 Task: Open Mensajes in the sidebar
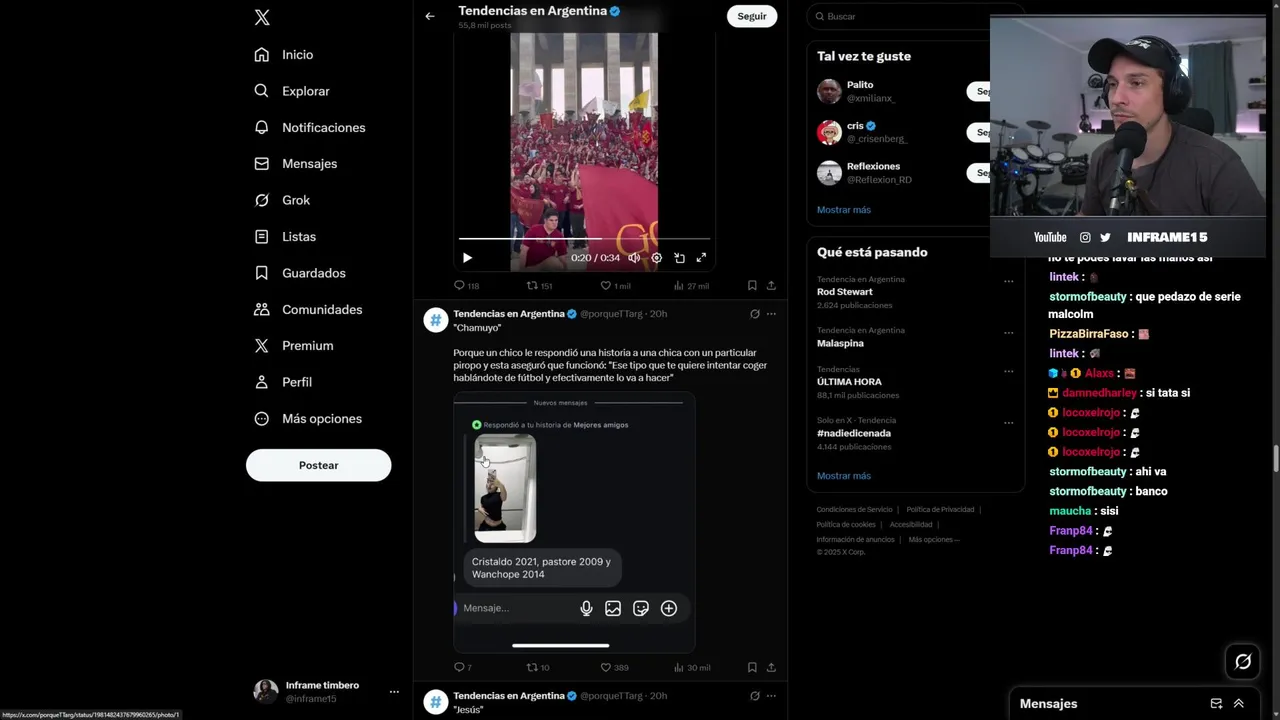click(296, 164)
